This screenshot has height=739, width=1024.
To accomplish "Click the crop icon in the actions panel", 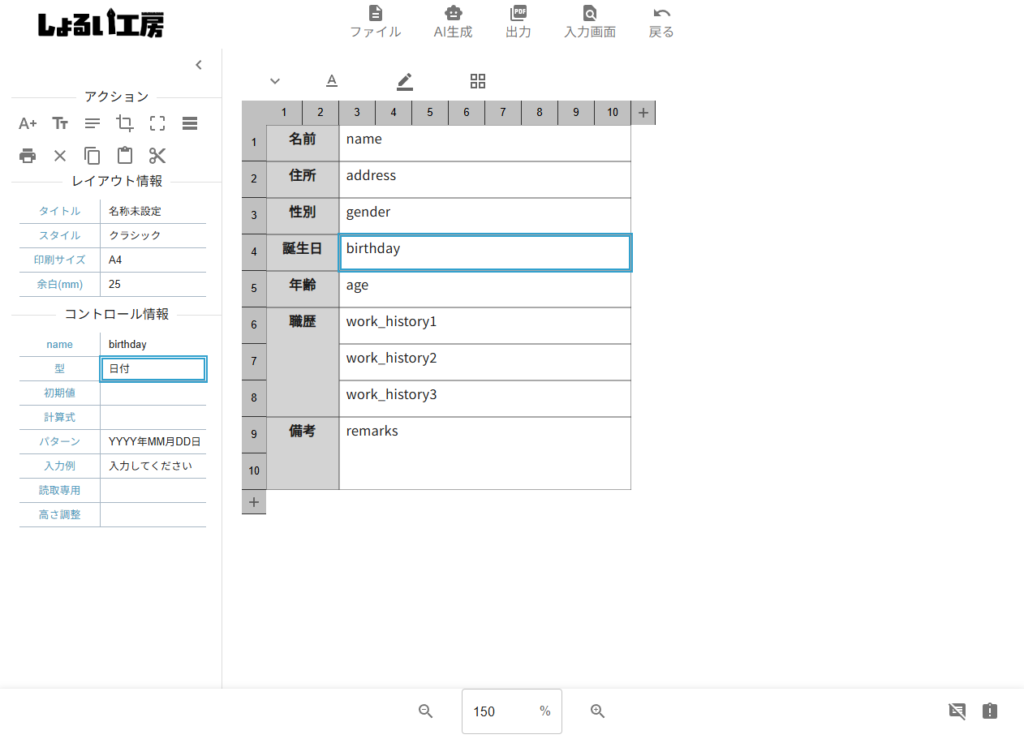I will (x=125, y=123).
